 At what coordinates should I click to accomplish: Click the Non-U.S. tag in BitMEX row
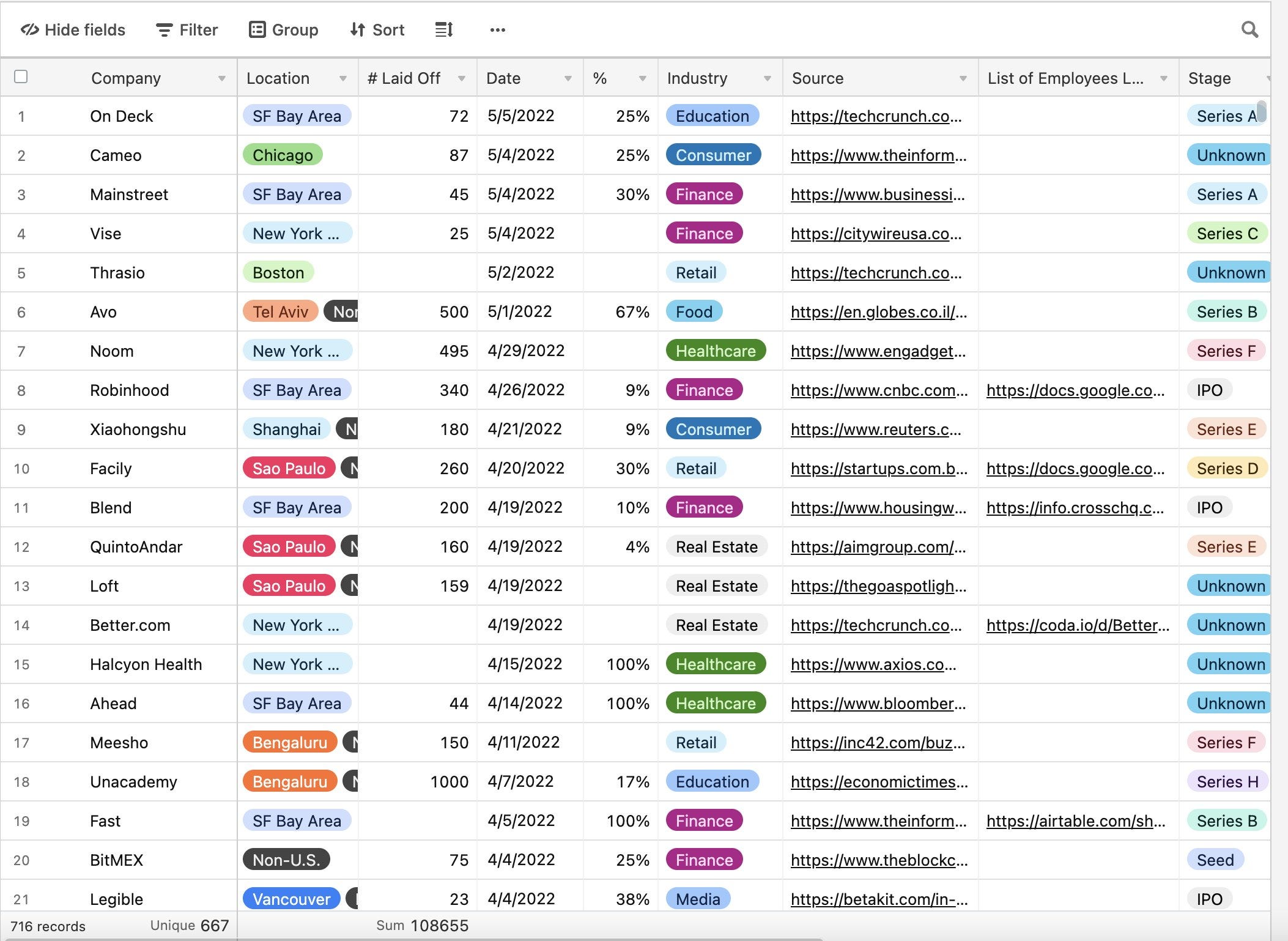286,860
